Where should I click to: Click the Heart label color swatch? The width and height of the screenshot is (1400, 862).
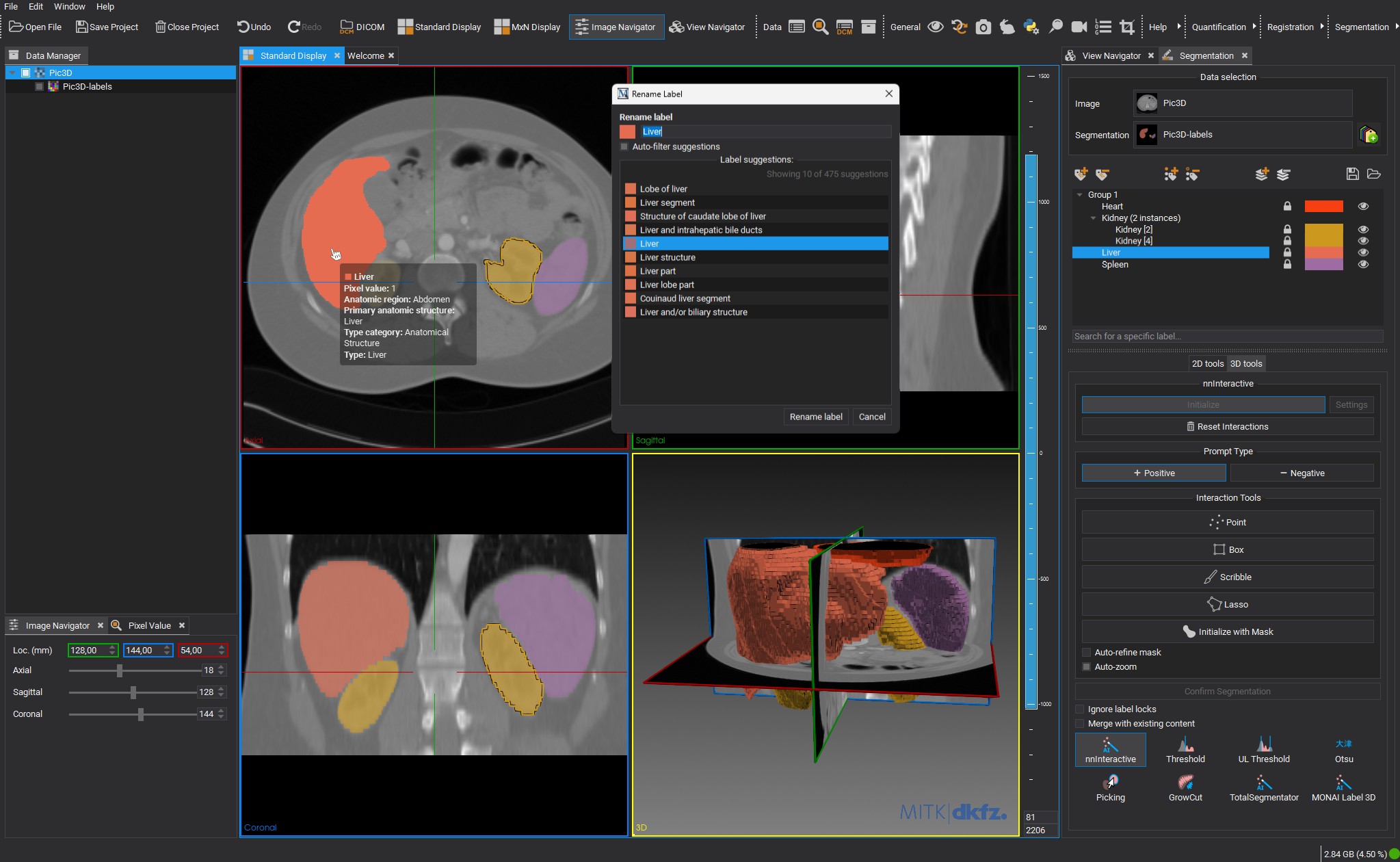pyautogui.click(x=1322, y=206)
